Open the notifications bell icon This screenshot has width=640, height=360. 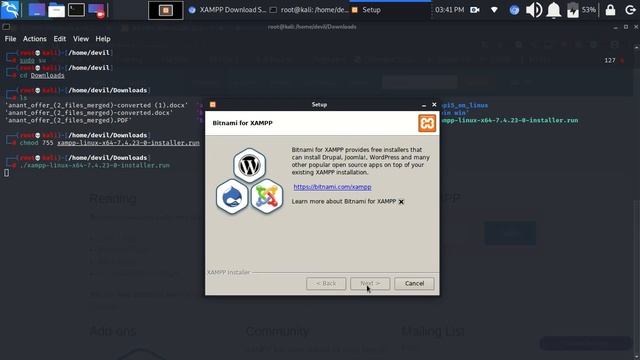tap(553, 10)
